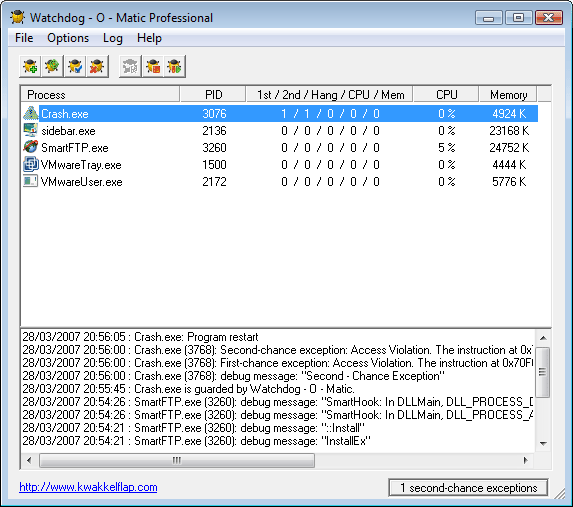The width and height of the screenshot is (573, 507).
Task: Minimize the Watchdog window
Action: click(489, 18)
